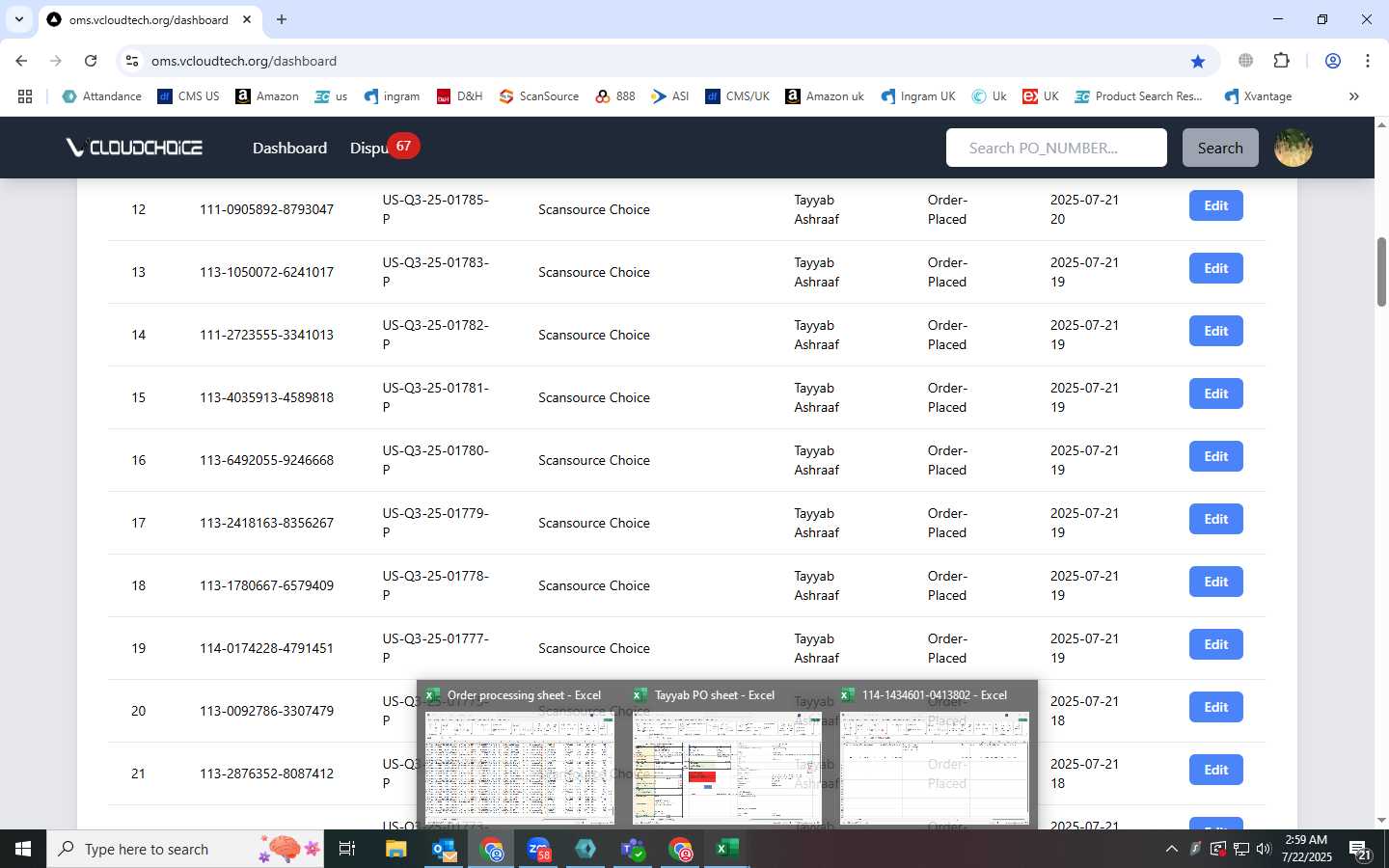The height and width of the screenshot is (868, 1389).
Task: Click the page vertical scrollbar thumb
Action: tap(1381, 272)
